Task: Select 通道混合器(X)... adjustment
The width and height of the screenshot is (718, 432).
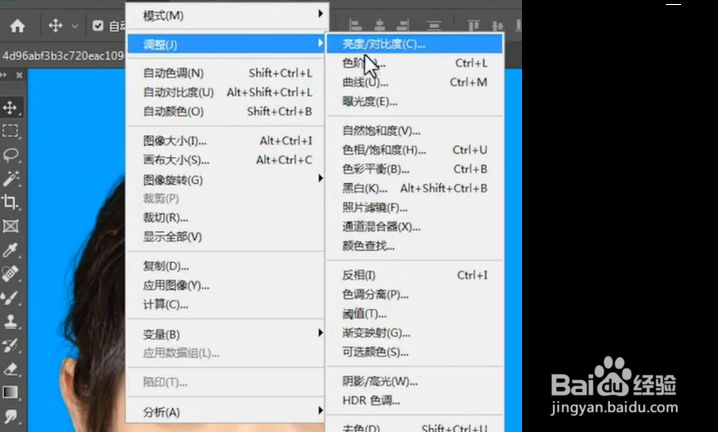Action: pyautogui.click(x=414, y=227)
